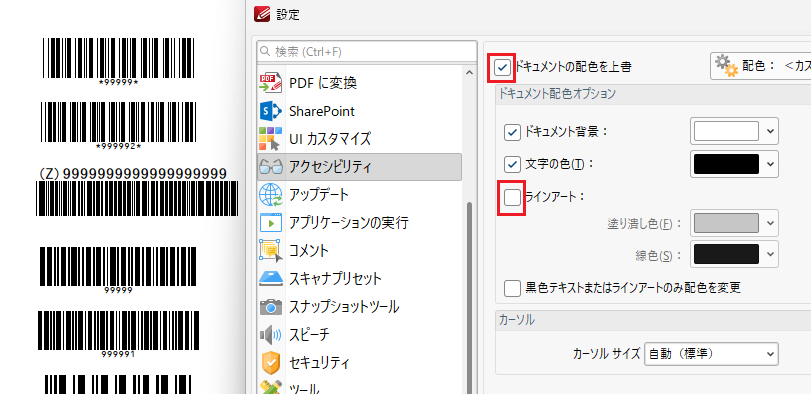Open the 文字の色 color dropdown arrow

coord(771,164)
